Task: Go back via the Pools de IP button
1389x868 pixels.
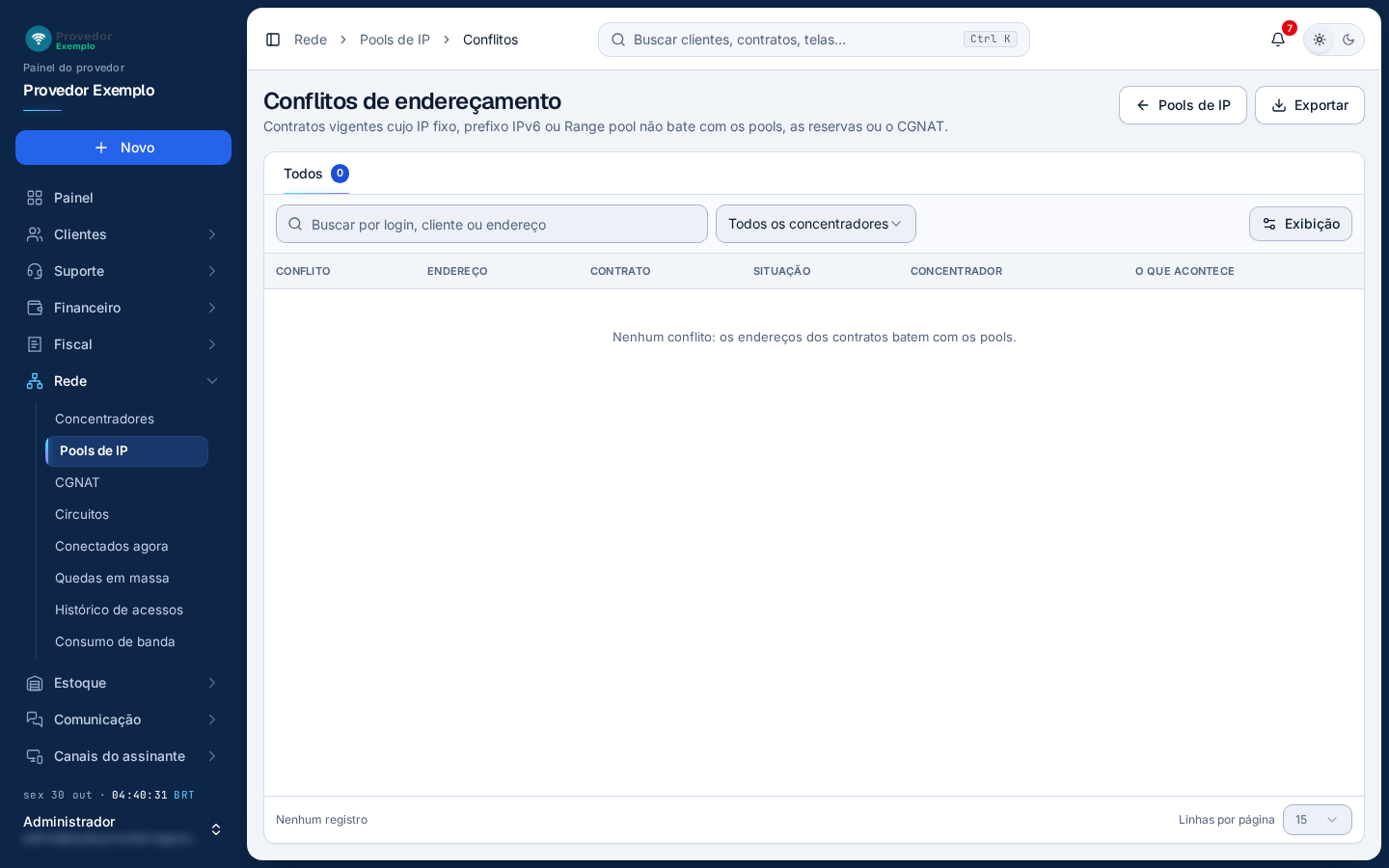Action: click(x=1183, y=105)
